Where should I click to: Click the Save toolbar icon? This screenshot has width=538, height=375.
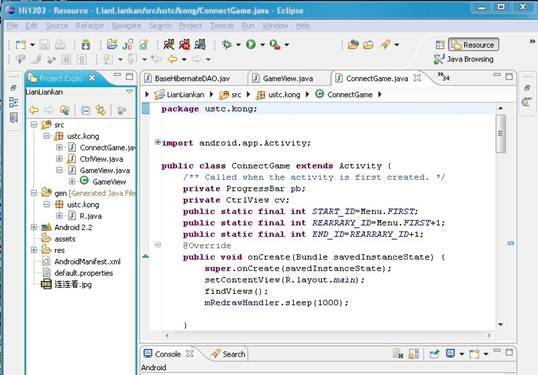(45, 45)
